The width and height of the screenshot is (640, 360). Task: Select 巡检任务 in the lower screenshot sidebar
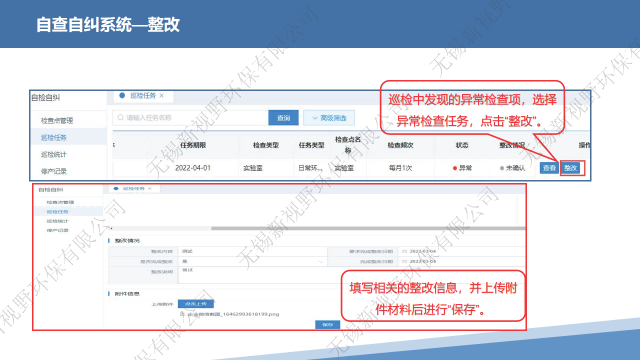click(57, 212)
